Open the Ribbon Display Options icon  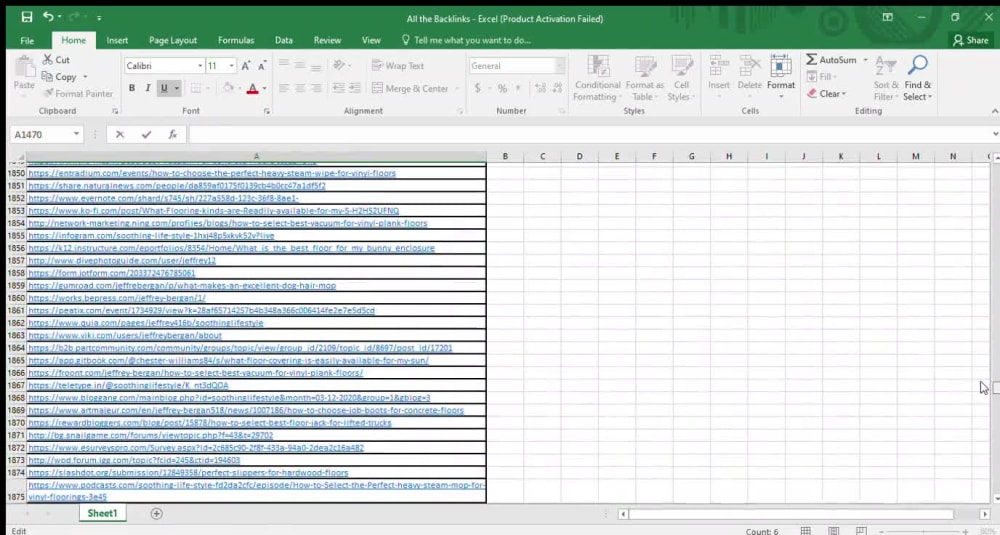[x=887, y=17]
